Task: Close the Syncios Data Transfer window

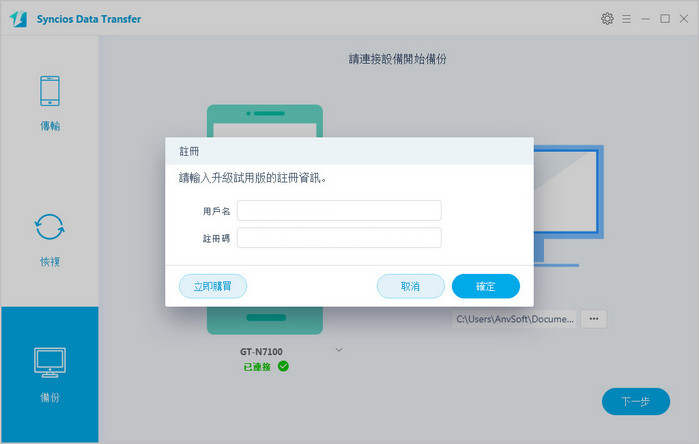Action: tap(683, 19)
